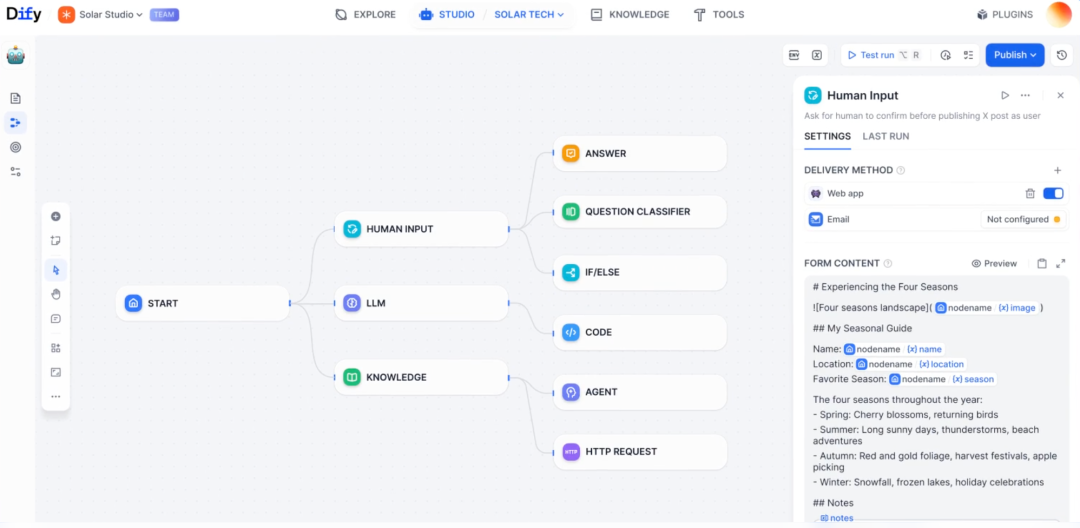Click the minimap image tool
Image resolution: width=1080 pixels, height=528 pixels.
56,372
